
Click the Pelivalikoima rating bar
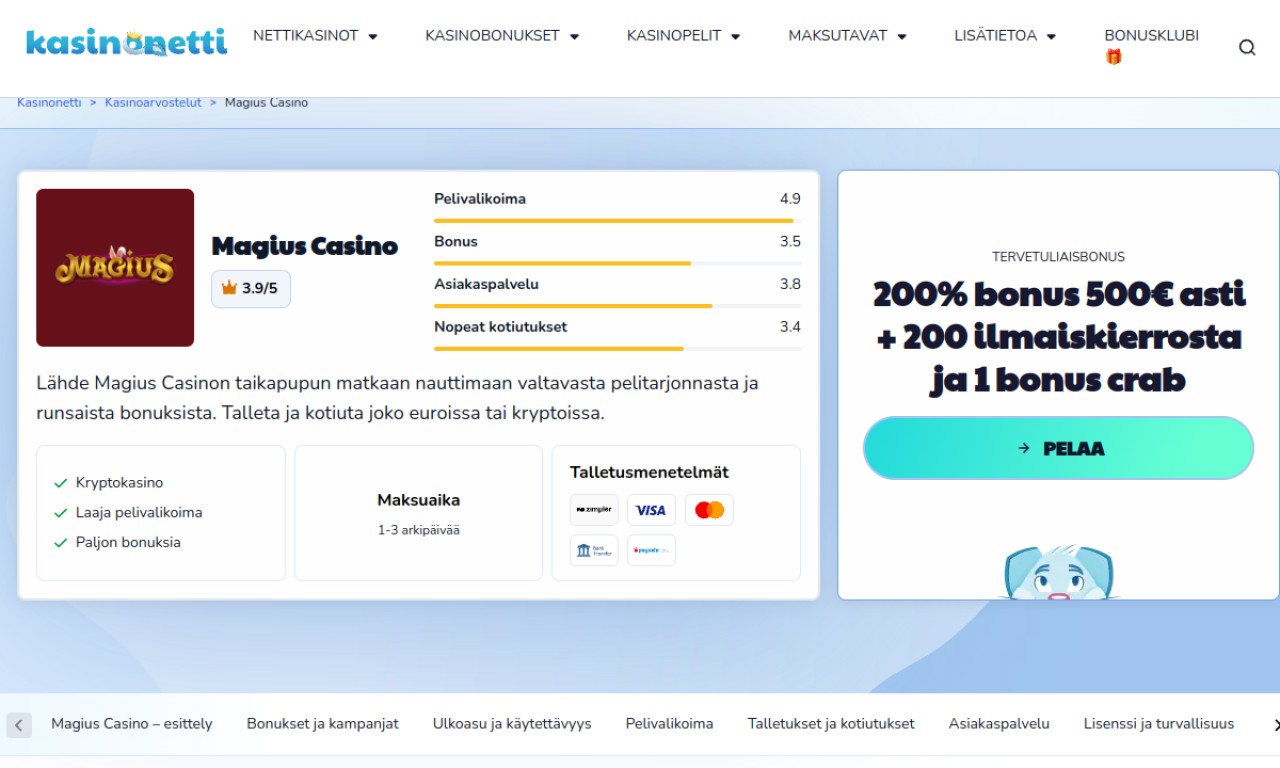[x=617, y=220]
